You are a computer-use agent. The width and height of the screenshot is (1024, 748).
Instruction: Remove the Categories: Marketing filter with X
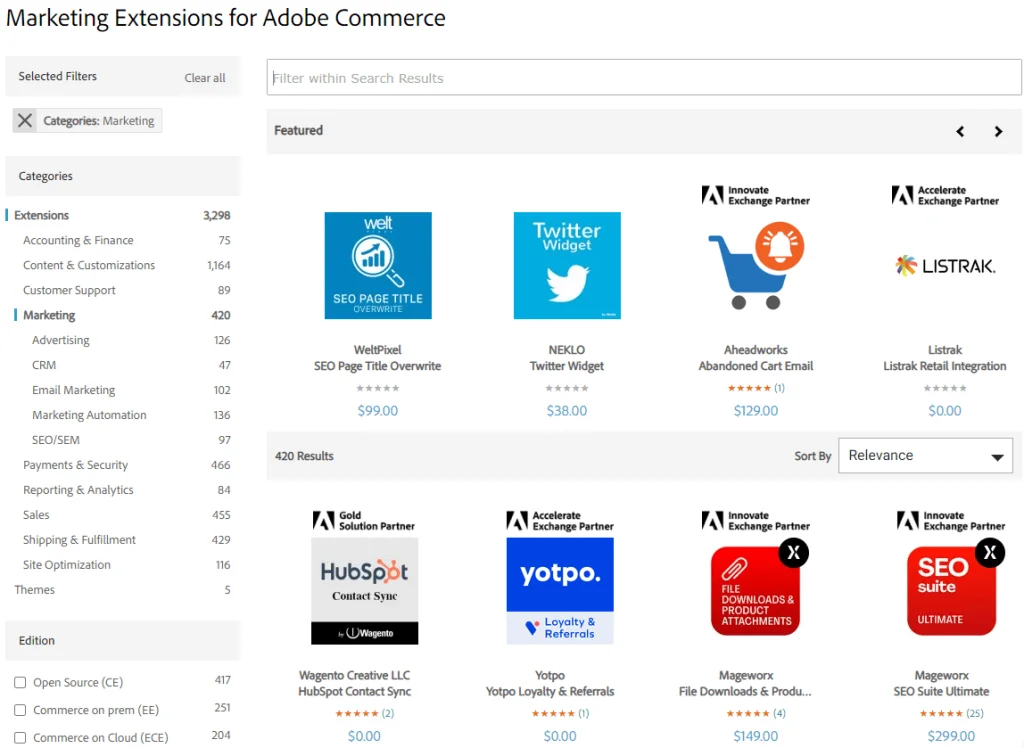(x=25, y=121)
